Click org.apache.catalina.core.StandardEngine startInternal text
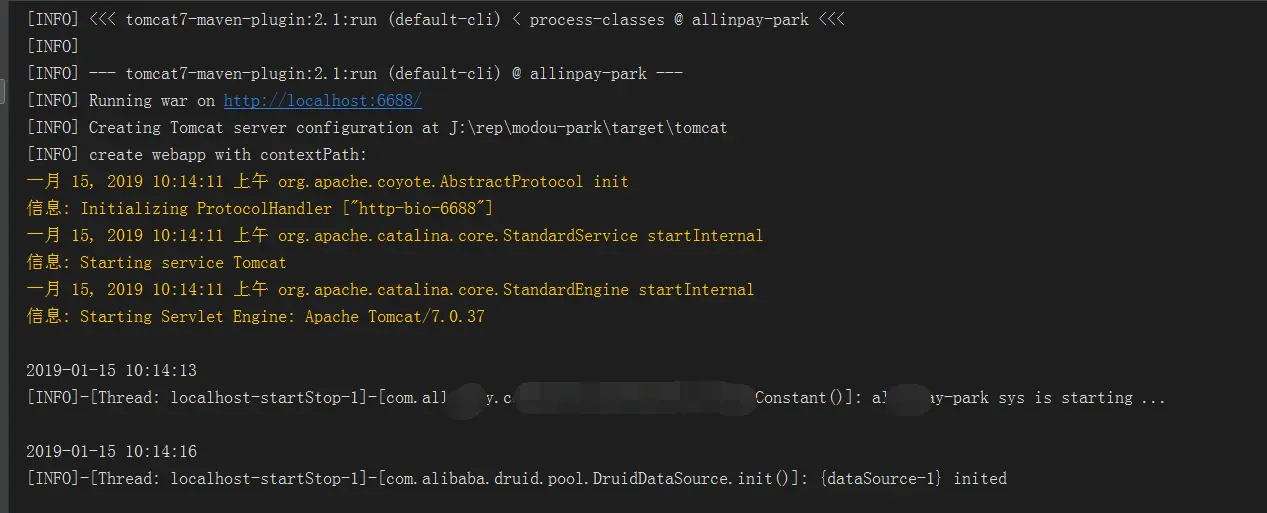This screenshot has height=513, width=1267. (515, 290)
